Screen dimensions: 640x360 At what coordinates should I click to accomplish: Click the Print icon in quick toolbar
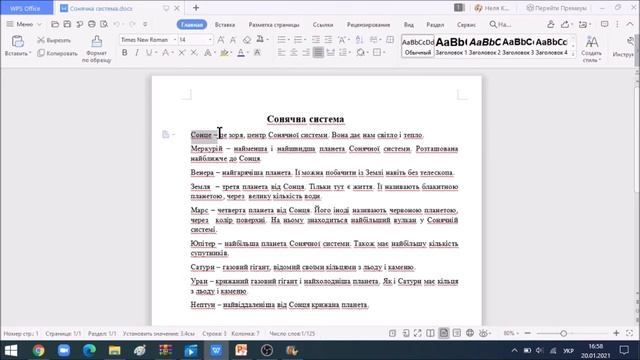pos(92,24)
